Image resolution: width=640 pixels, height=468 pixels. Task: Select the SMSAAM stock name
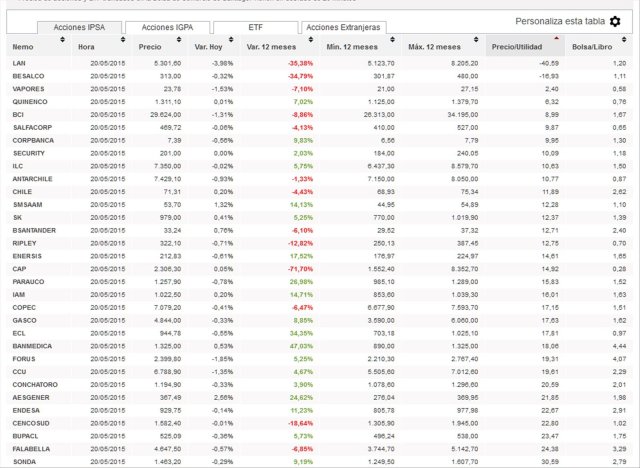pyautogui.click(x=27, y=204)
